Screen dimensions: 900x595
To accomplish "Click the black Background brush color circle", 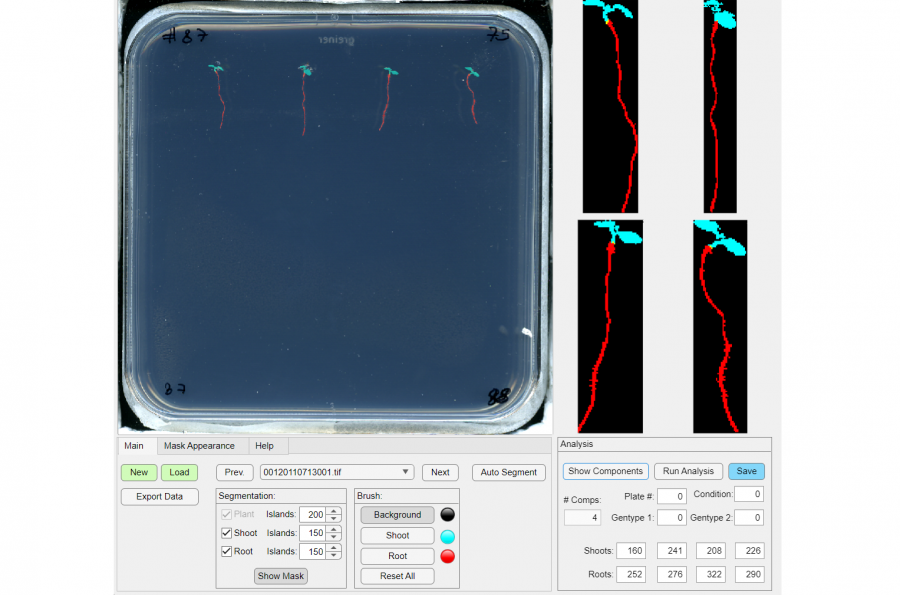I will point(448,515).
